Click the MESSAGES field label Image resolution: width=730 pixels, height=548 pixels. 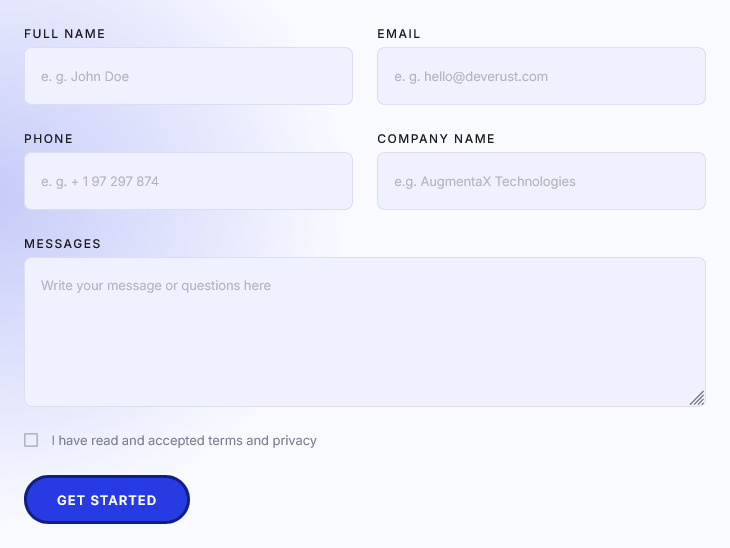63,244
